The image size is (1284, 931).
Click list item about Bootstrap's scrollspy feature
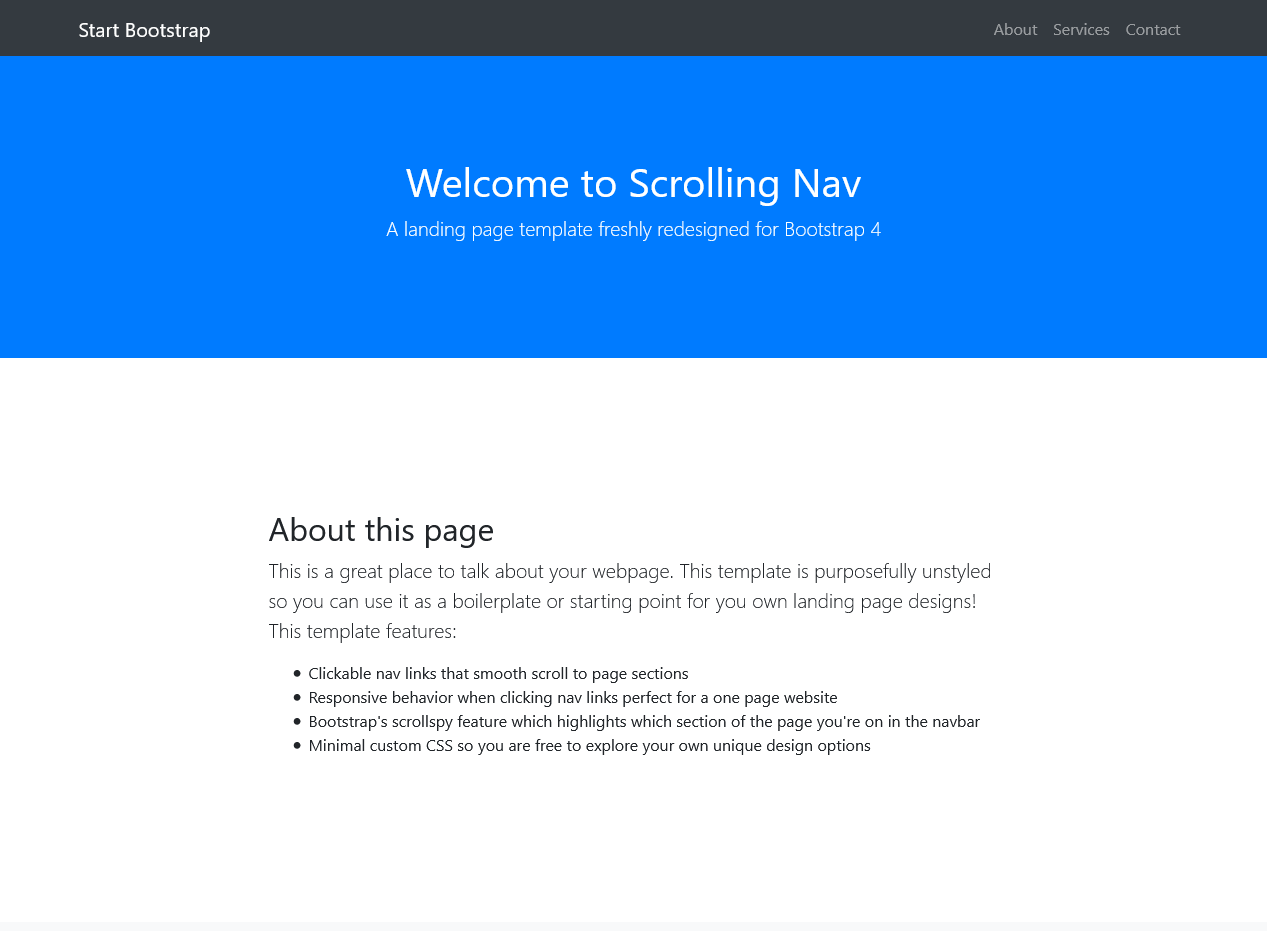click(643, 722)
